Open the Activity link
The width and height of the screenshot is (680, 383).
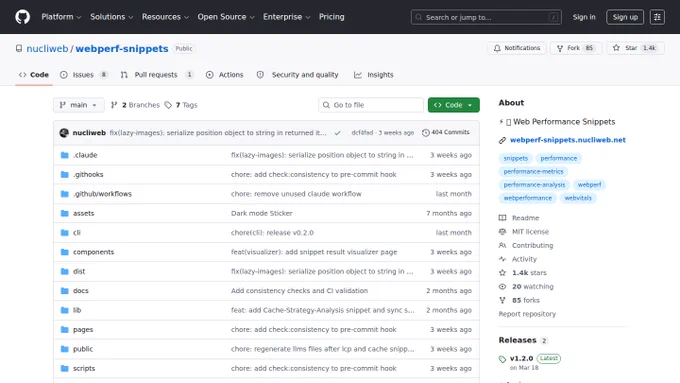click(x=518, y=259)
